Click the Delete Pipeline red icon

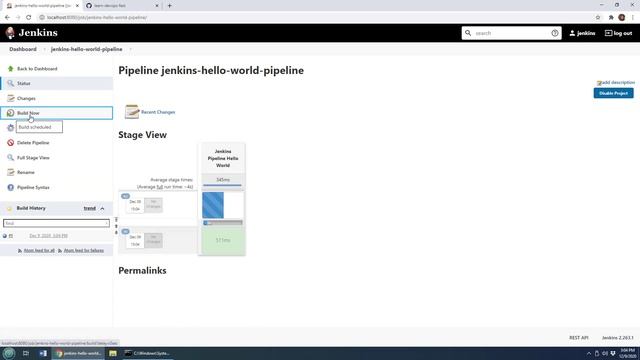click(11, 143)
